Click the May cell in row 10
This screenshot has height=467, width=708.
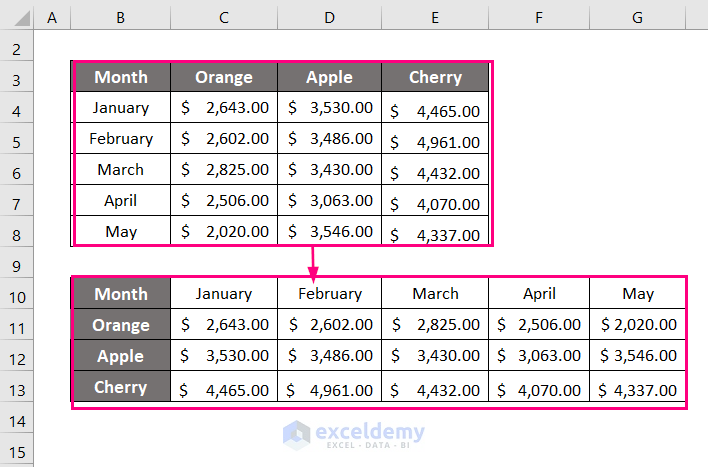(x=638, y=294)
